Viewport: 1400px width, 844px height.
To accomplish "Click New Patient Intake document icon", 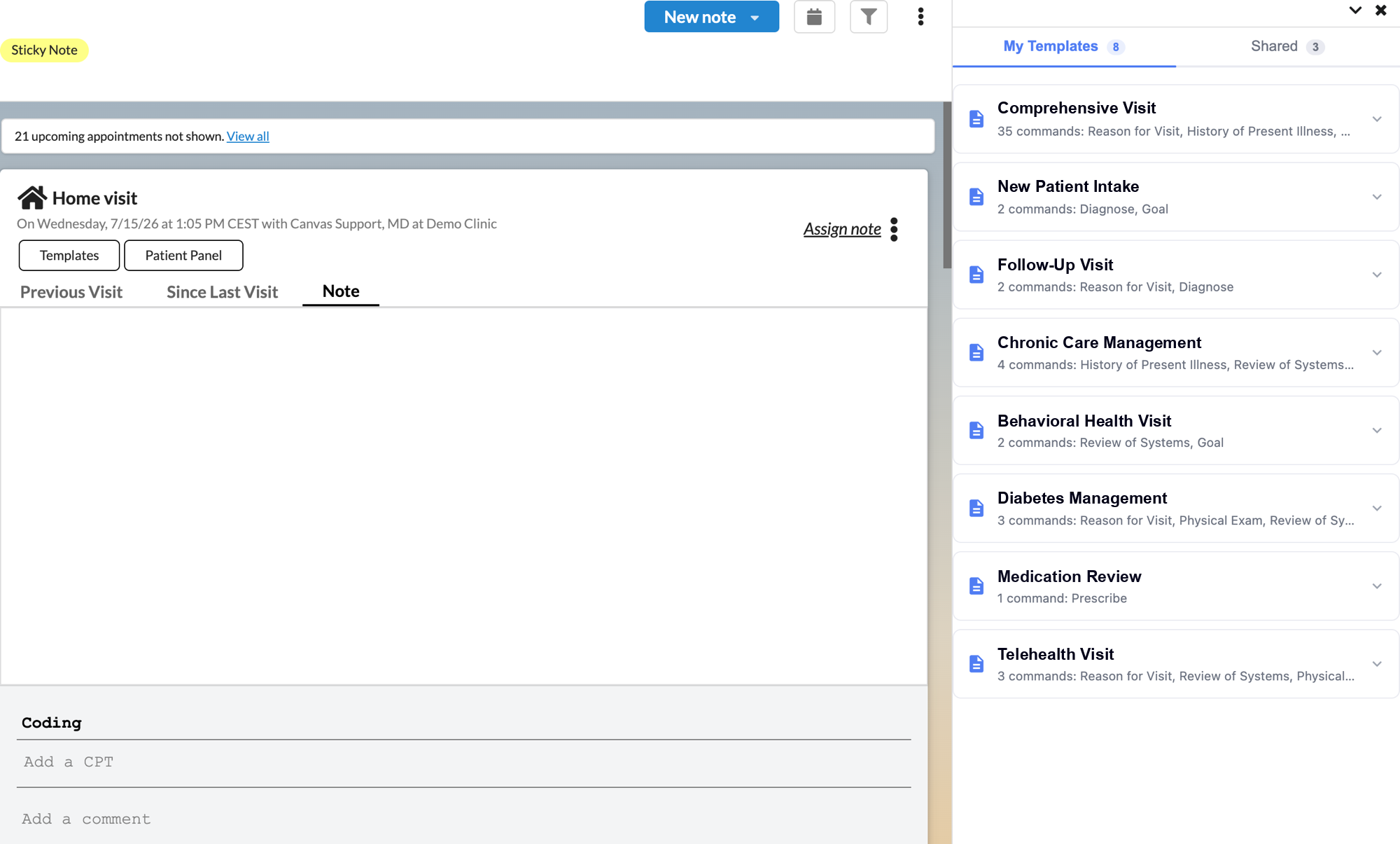I will tap(976, 197).
